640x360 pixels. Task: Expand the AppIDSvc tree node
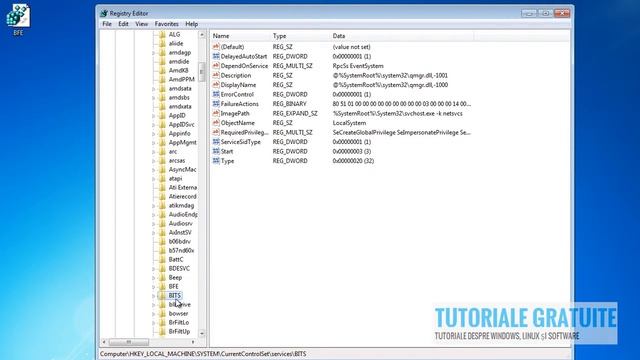[x=154, y=124]
